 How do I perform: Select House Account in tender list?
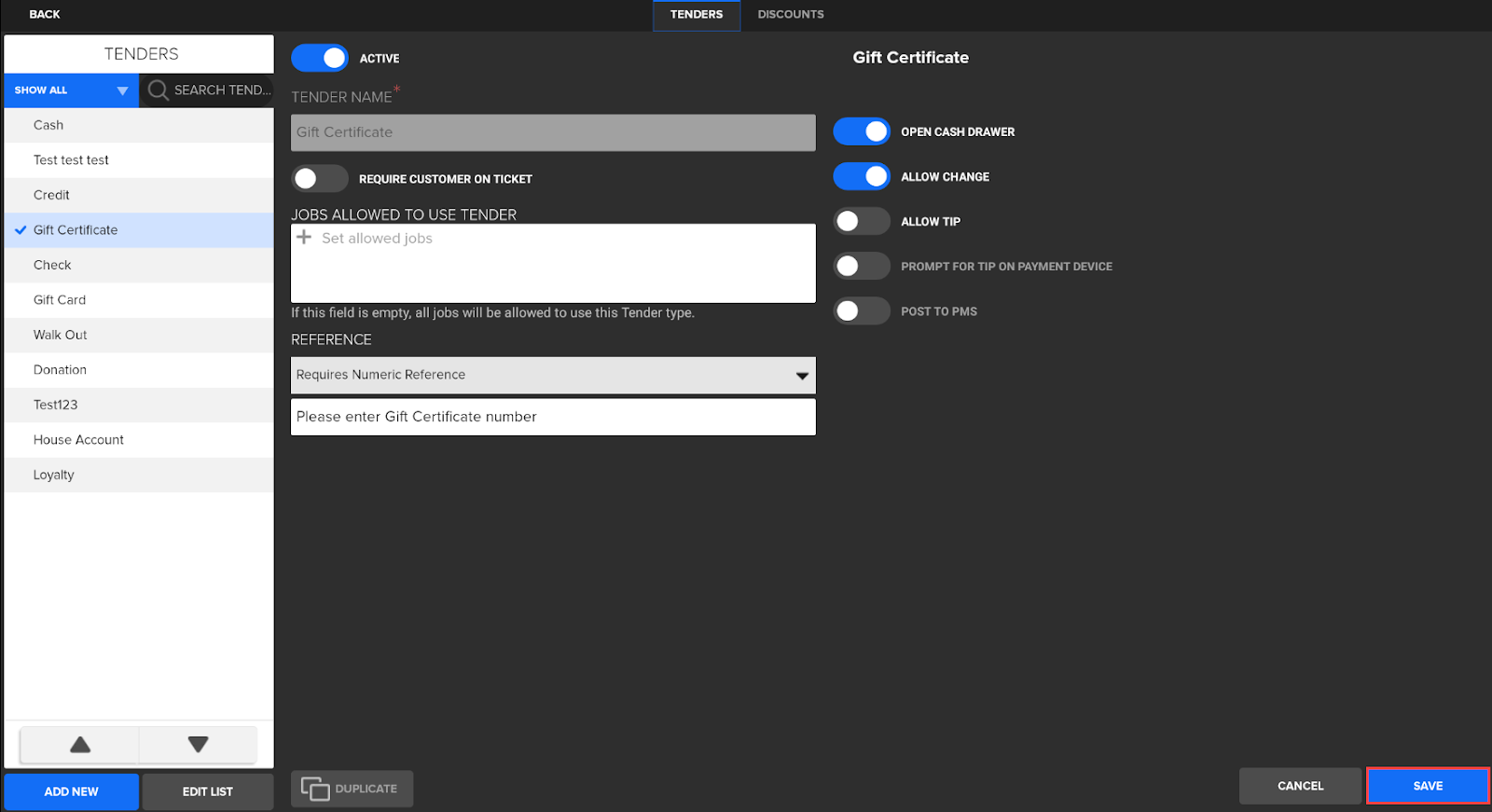(78, 440)
